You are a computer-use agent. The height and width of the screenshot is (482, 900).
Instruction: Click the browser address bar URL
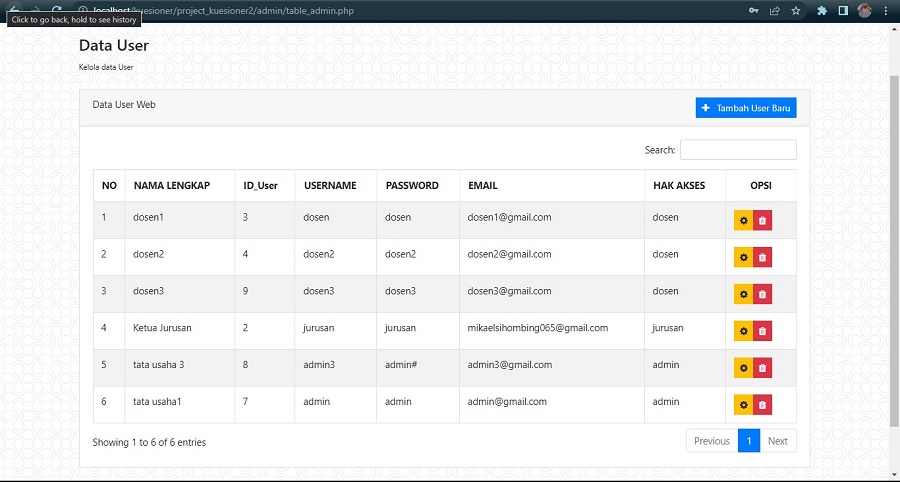point(224,10)
